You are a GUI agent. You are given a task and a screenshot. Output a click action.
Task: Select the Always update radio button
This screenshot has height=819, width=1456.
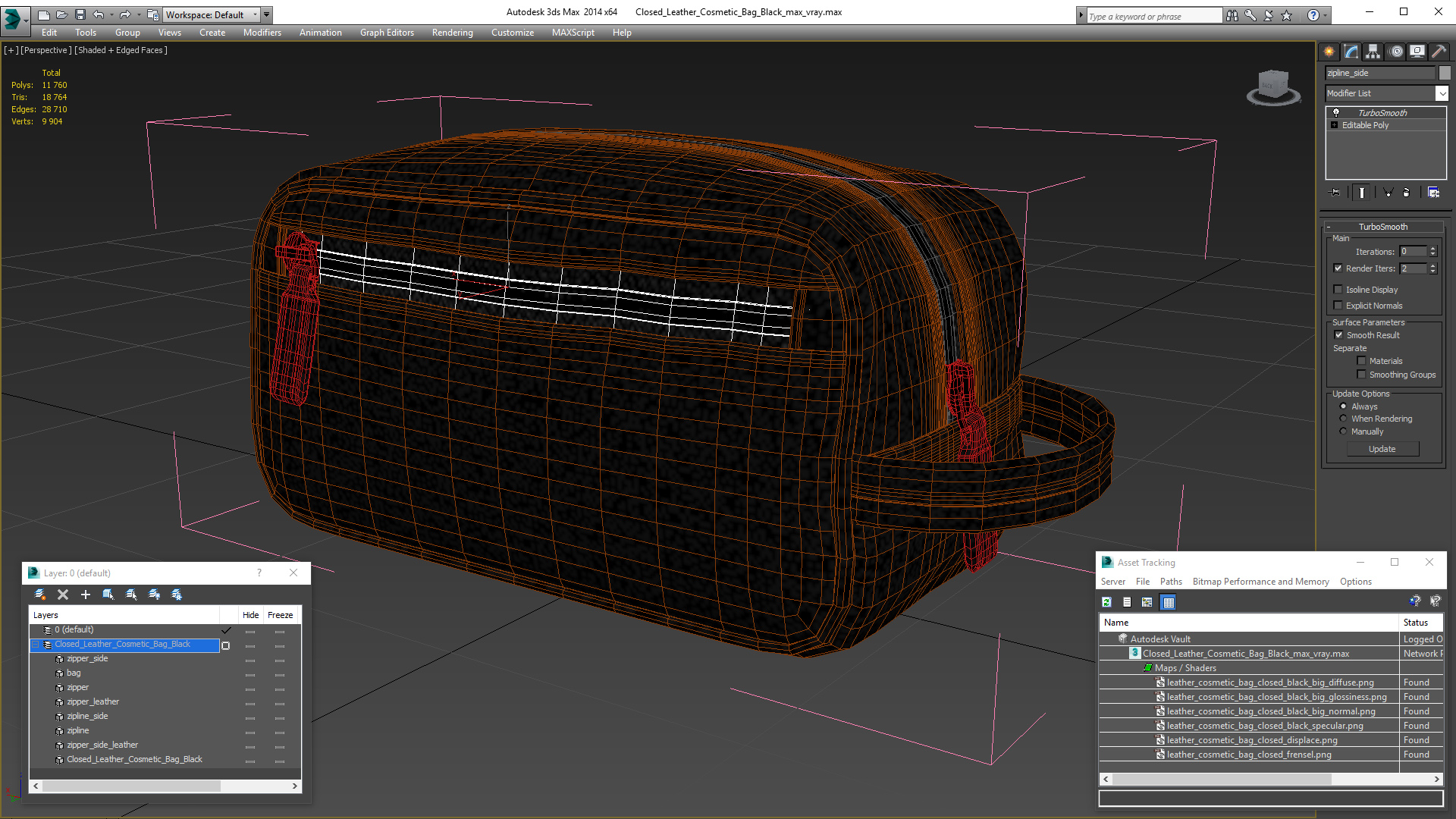point(1343,406)
